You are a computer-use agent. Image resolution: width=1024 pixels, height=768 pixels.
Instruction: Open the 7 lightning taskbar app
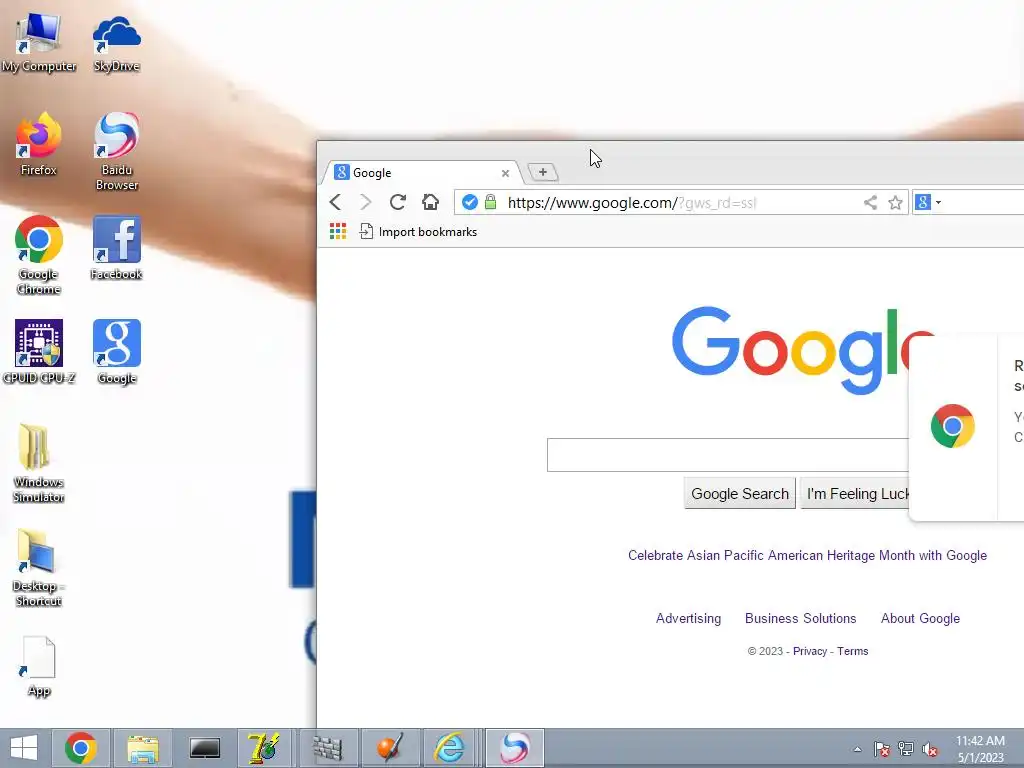click(x=264, y=748)
